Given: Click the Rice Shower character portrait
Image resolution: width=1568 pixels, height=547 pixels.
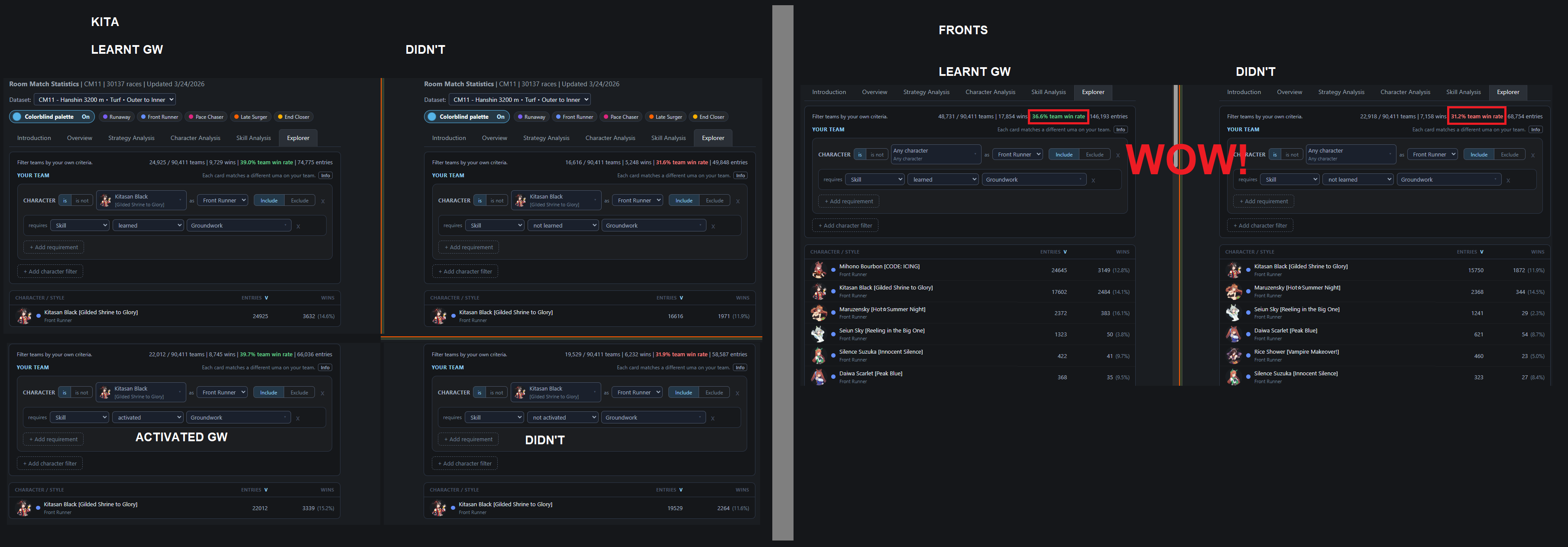Looking at the screenshot, I should [1234, 355].
